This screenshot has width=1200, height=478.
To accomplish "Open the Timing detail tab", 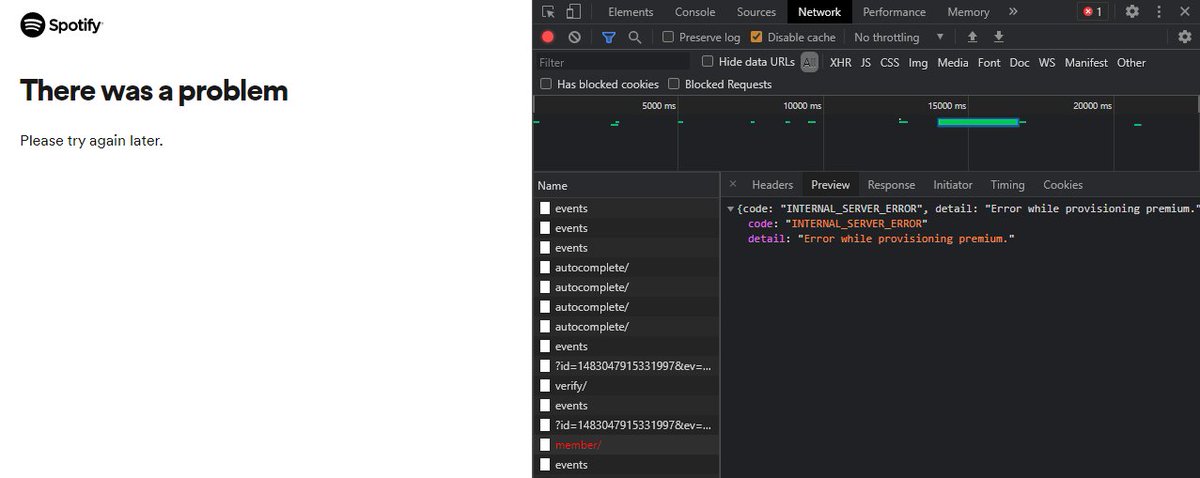I will 1007,185.
